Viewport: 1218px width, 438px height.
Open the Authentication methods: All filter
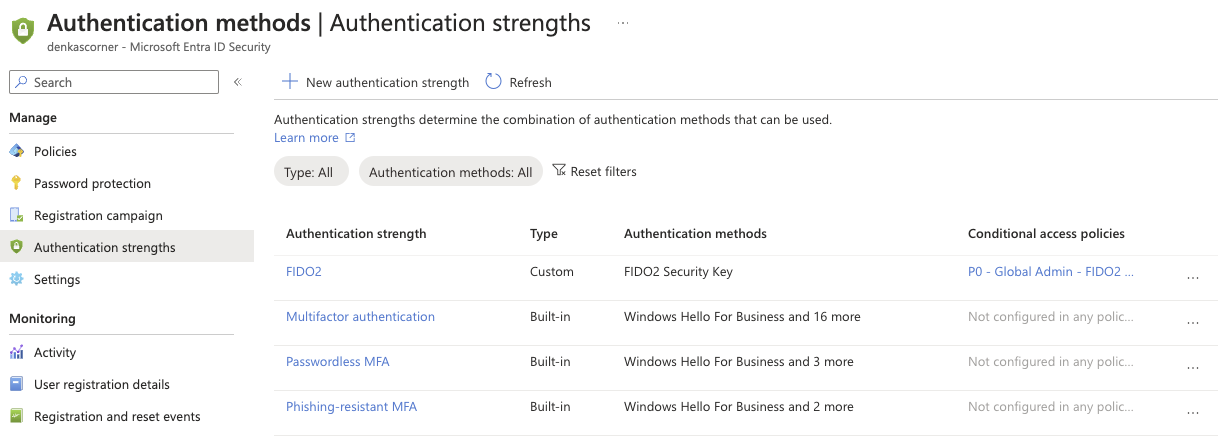coord(451,172)
